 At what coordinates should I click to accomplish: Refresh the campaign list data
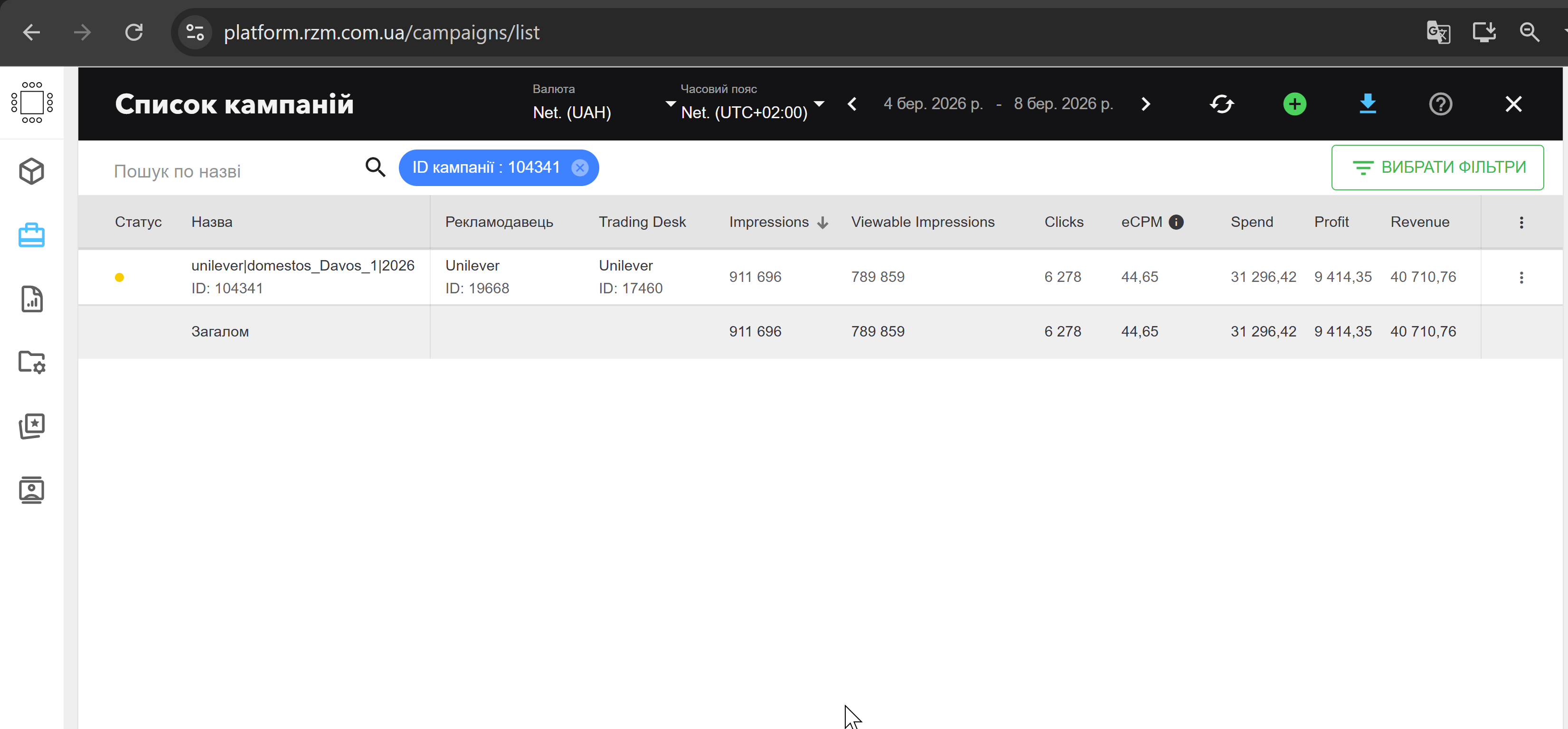tap(1221, 104)
